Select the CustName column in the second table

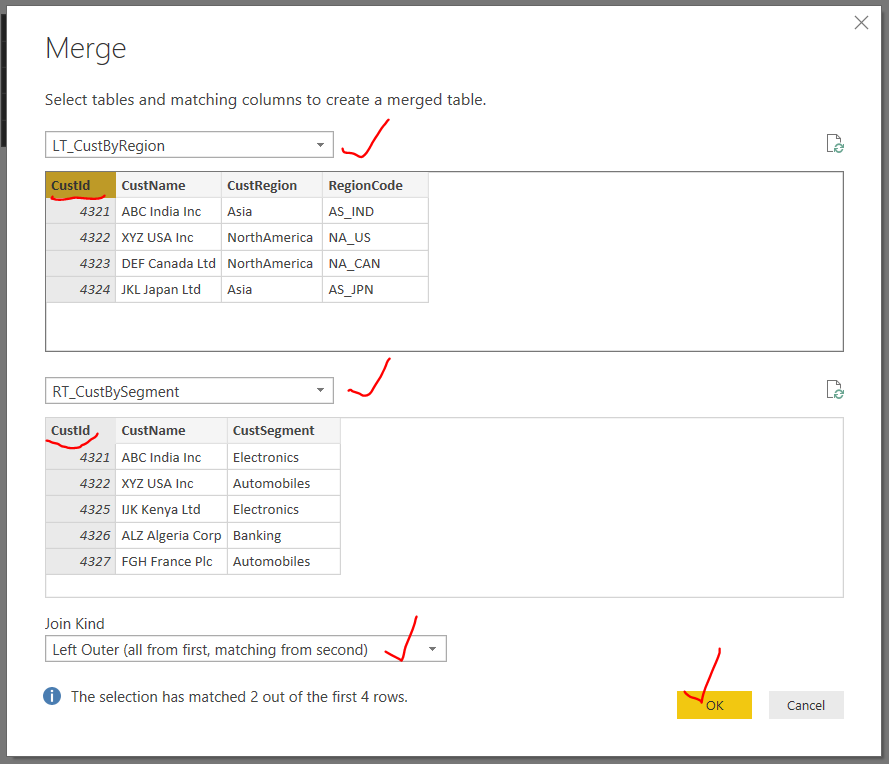(x=170, y=430)
